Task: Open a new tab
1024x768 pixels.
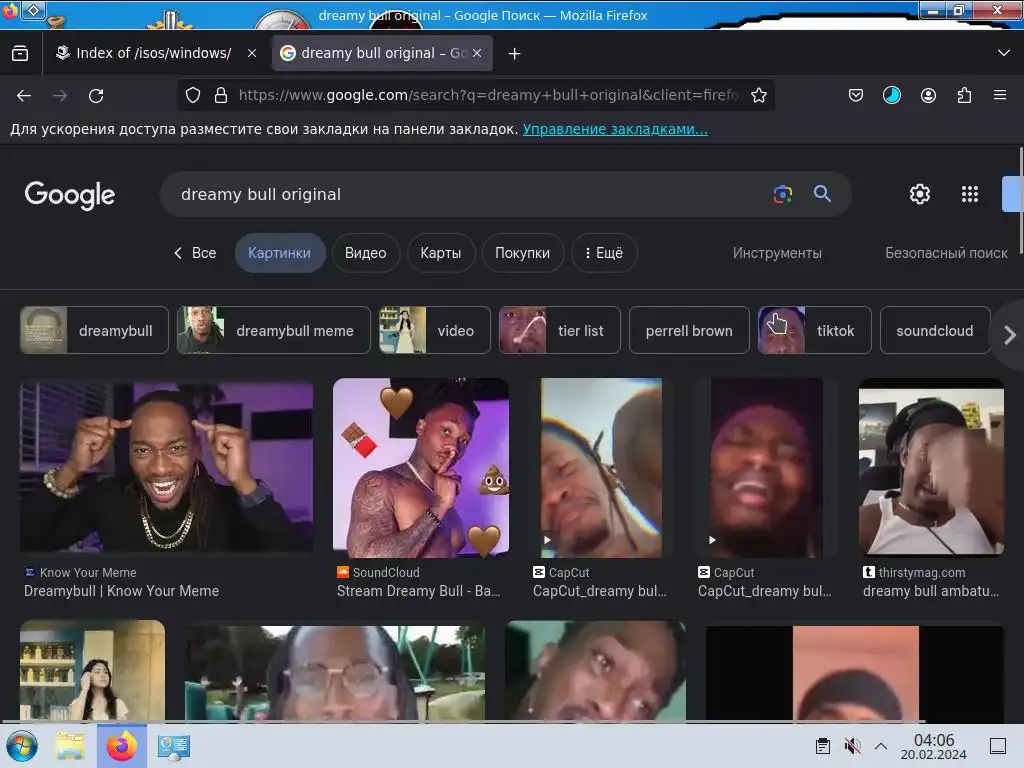Action: pyautogui.click(x=515, y=54)
